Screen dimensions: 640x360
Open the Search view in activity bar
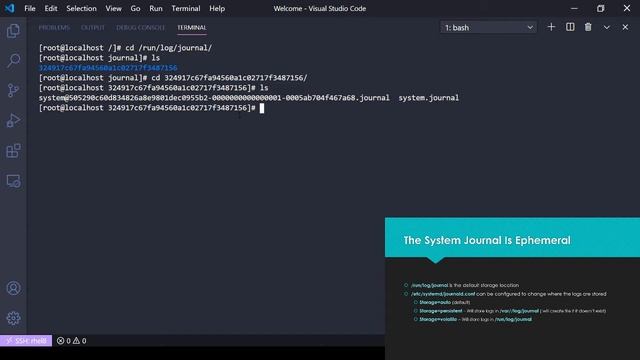(x=13, y=61)
